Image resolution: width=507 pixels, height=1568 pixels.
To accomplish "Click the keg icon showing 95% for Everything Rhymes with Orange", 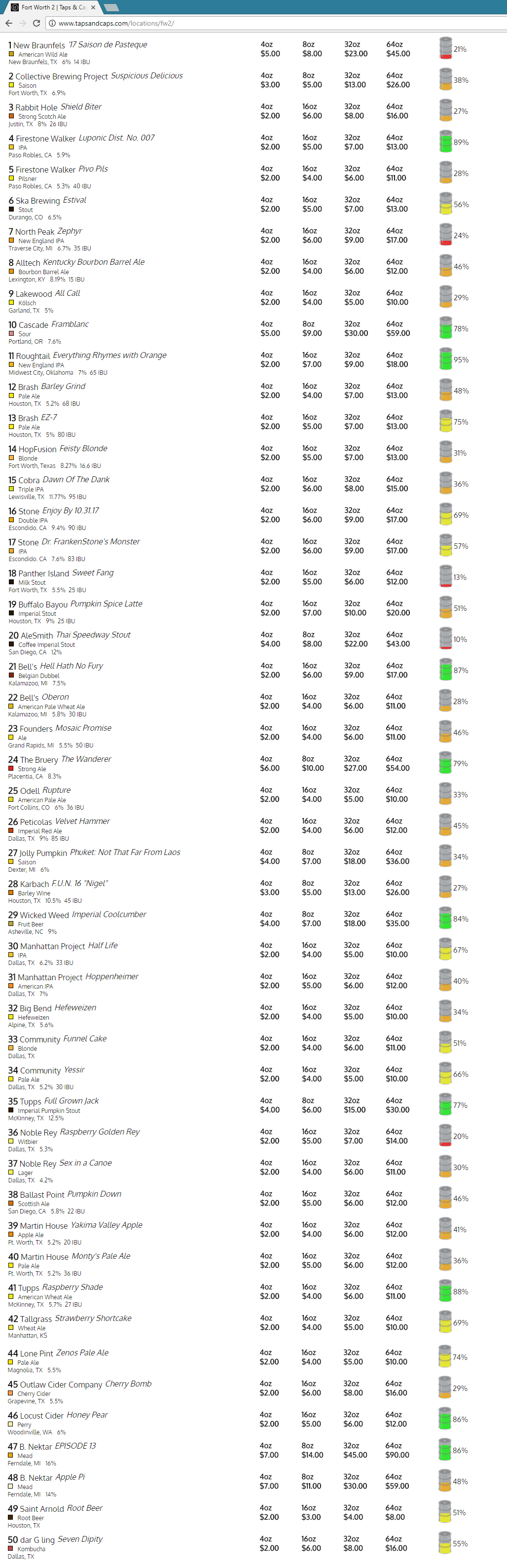I will [x=445, y=359].
